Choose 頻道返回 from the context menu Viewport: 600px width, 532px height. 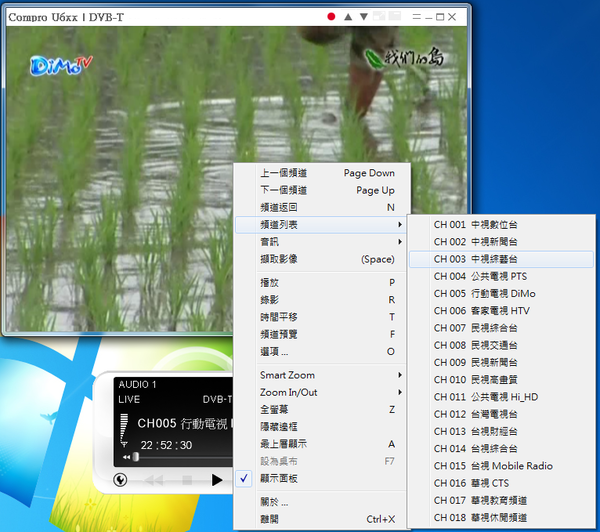[x=322, y=207]
